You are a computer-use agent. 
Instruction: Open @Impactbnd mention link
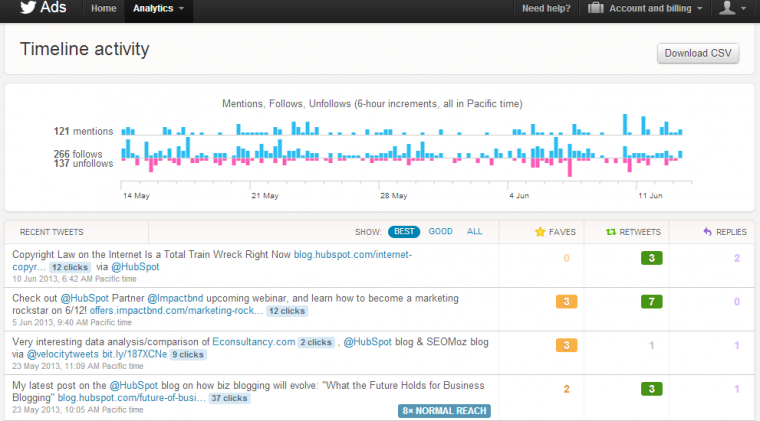point(175,298)
